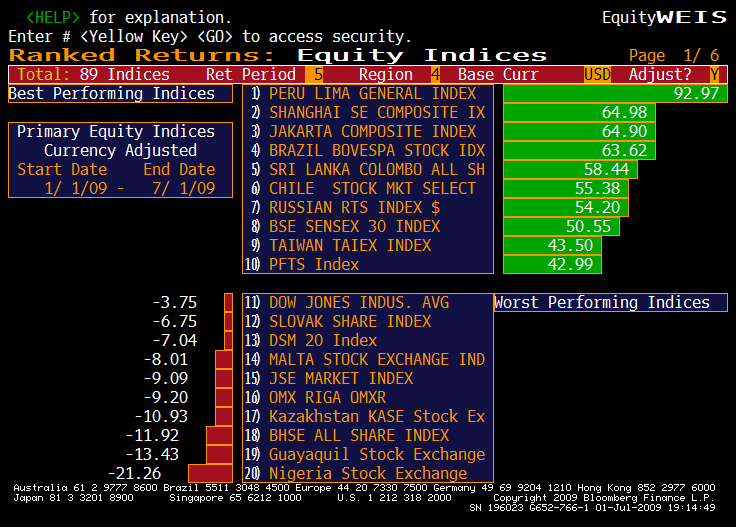Choose CHILE STOCK MKT SELECT
This screenshot has width=736, height=527.
pyautogui.click(x=368, y=188)
